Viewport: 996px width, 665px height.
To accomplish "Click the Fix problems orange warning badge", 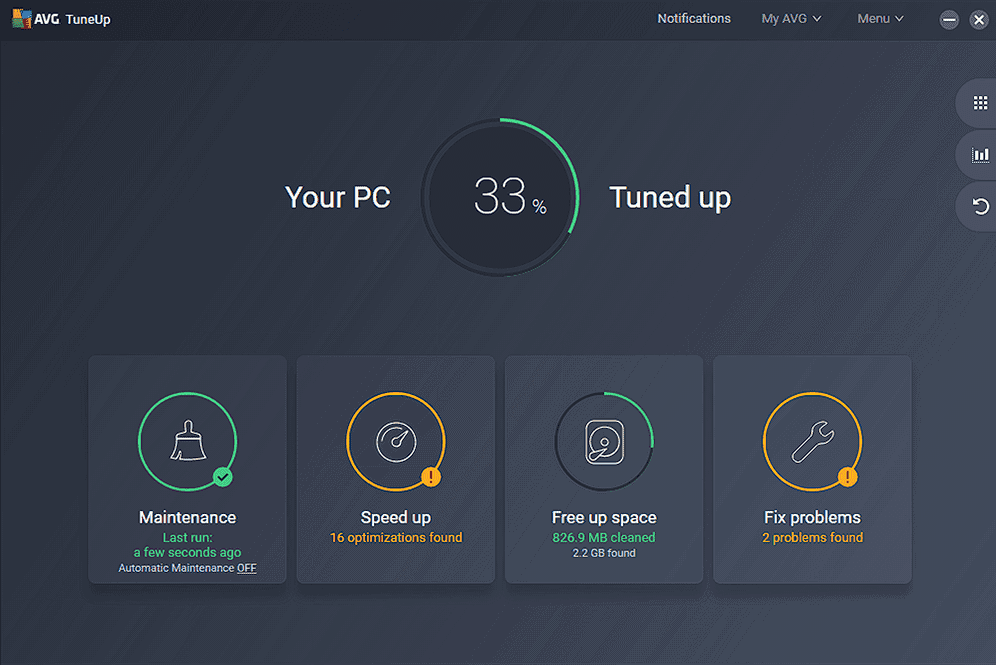I will coord(847,476).
